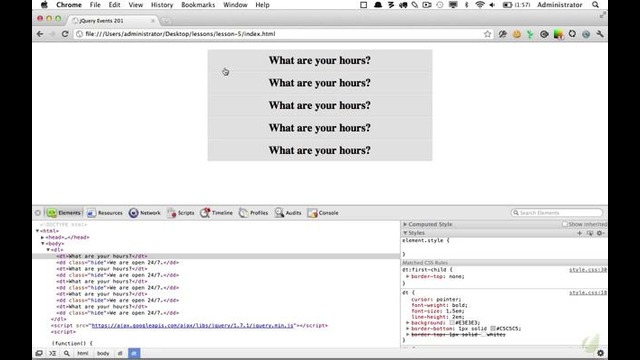
Task: Open the File menu
Action: point(95,5)
